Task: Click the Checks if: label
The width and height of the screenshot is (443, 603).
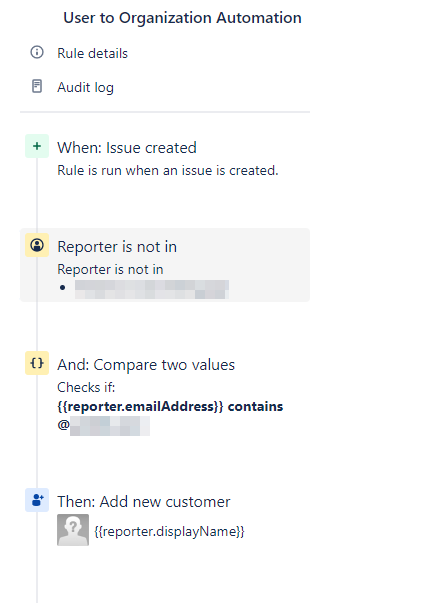Action: 86,387
